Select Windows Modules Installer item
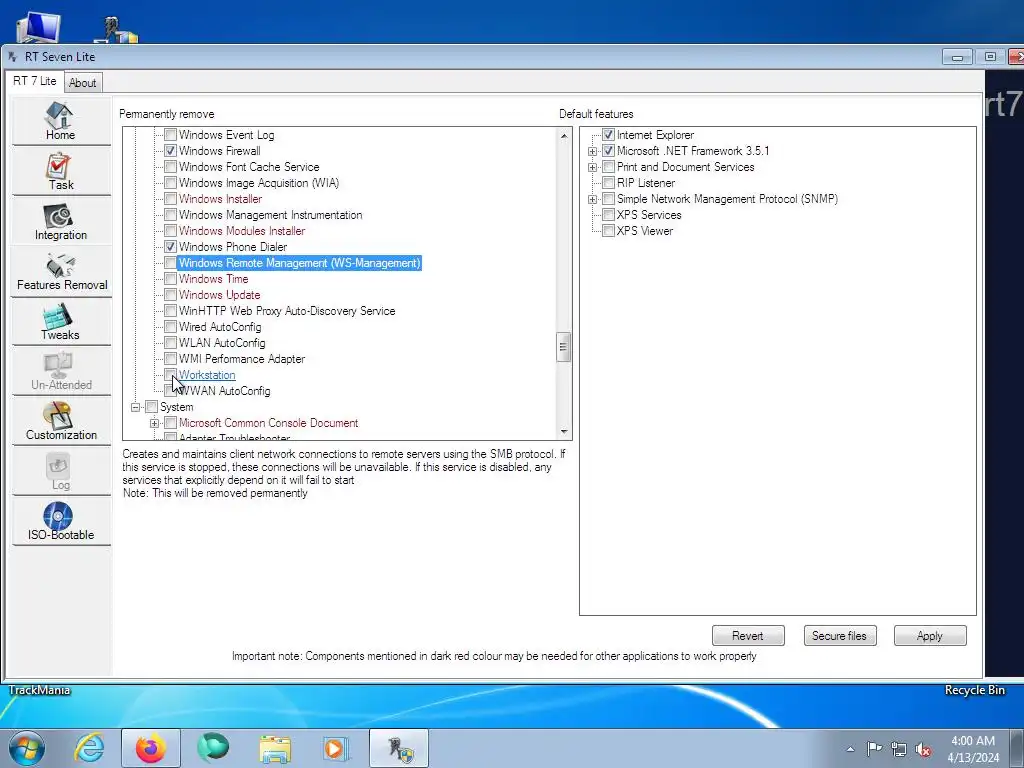 [242, 231]
